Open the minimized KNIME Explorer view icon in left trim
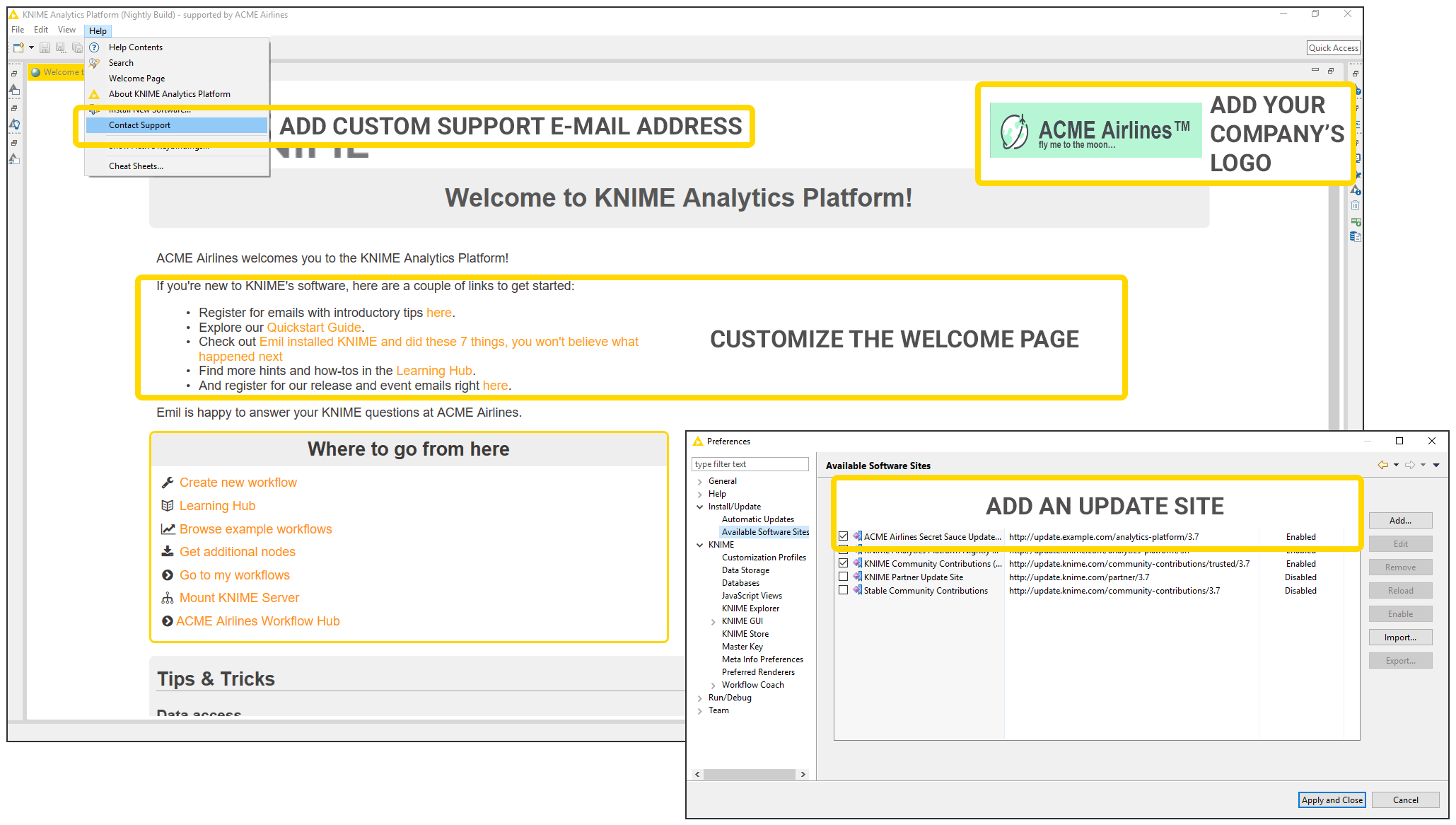 [x=14, y=91]
